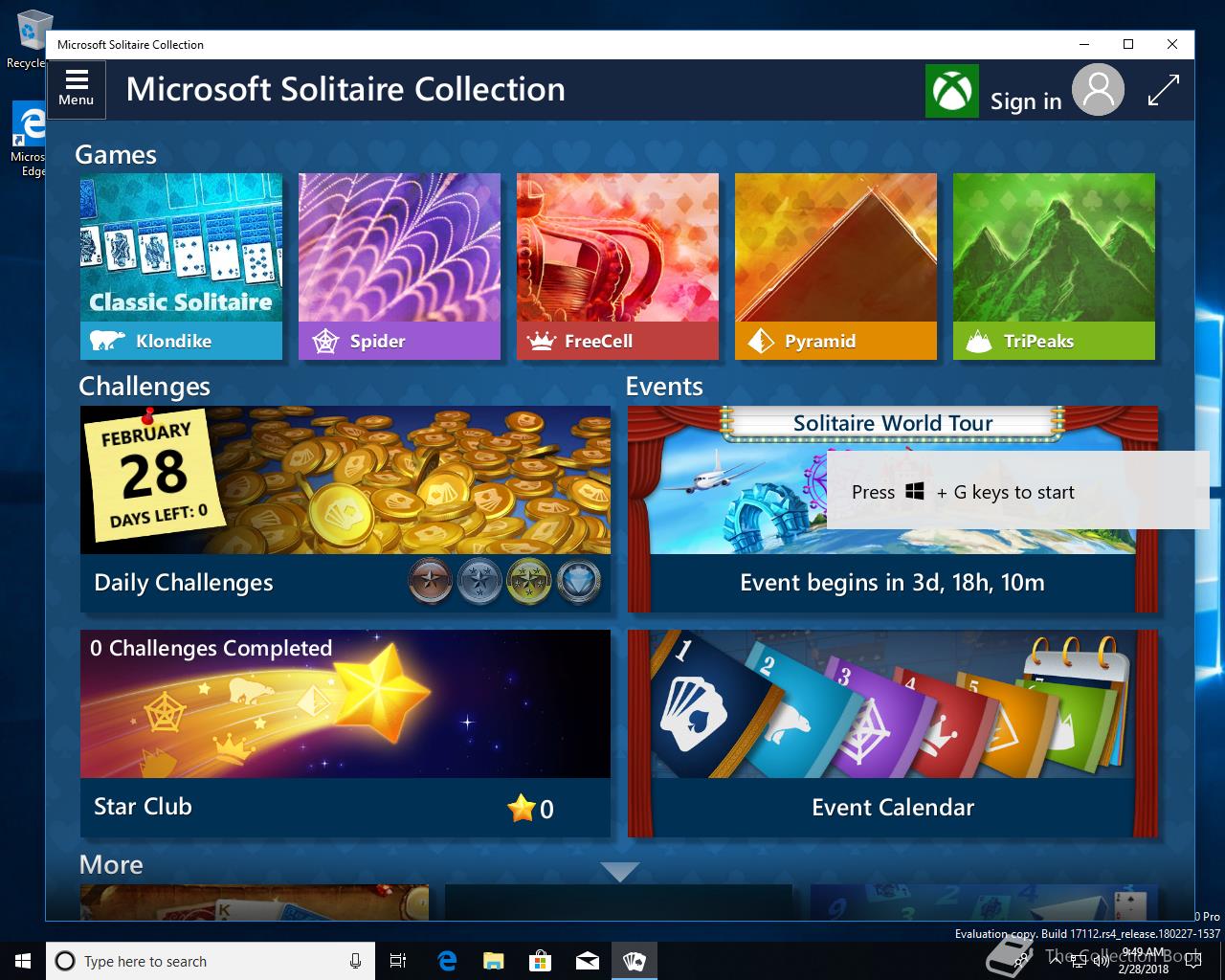Click the Events section heading

pos(664,387)
